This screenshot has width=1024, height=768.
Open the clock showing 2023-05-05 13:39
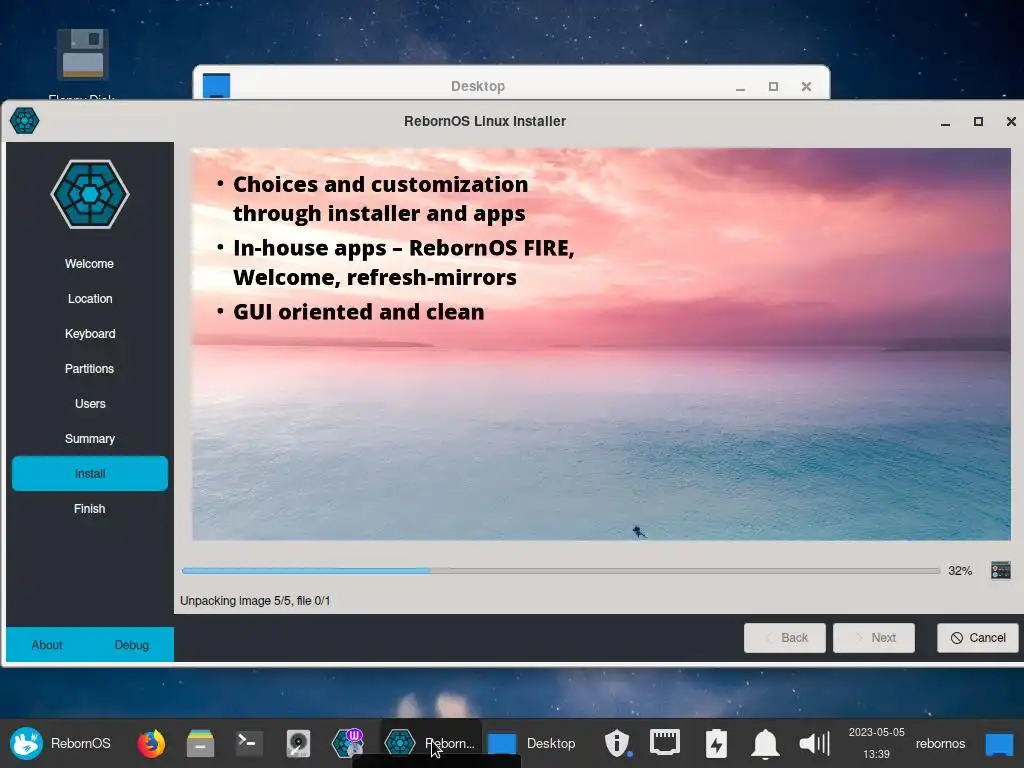(x=876, y=743)
